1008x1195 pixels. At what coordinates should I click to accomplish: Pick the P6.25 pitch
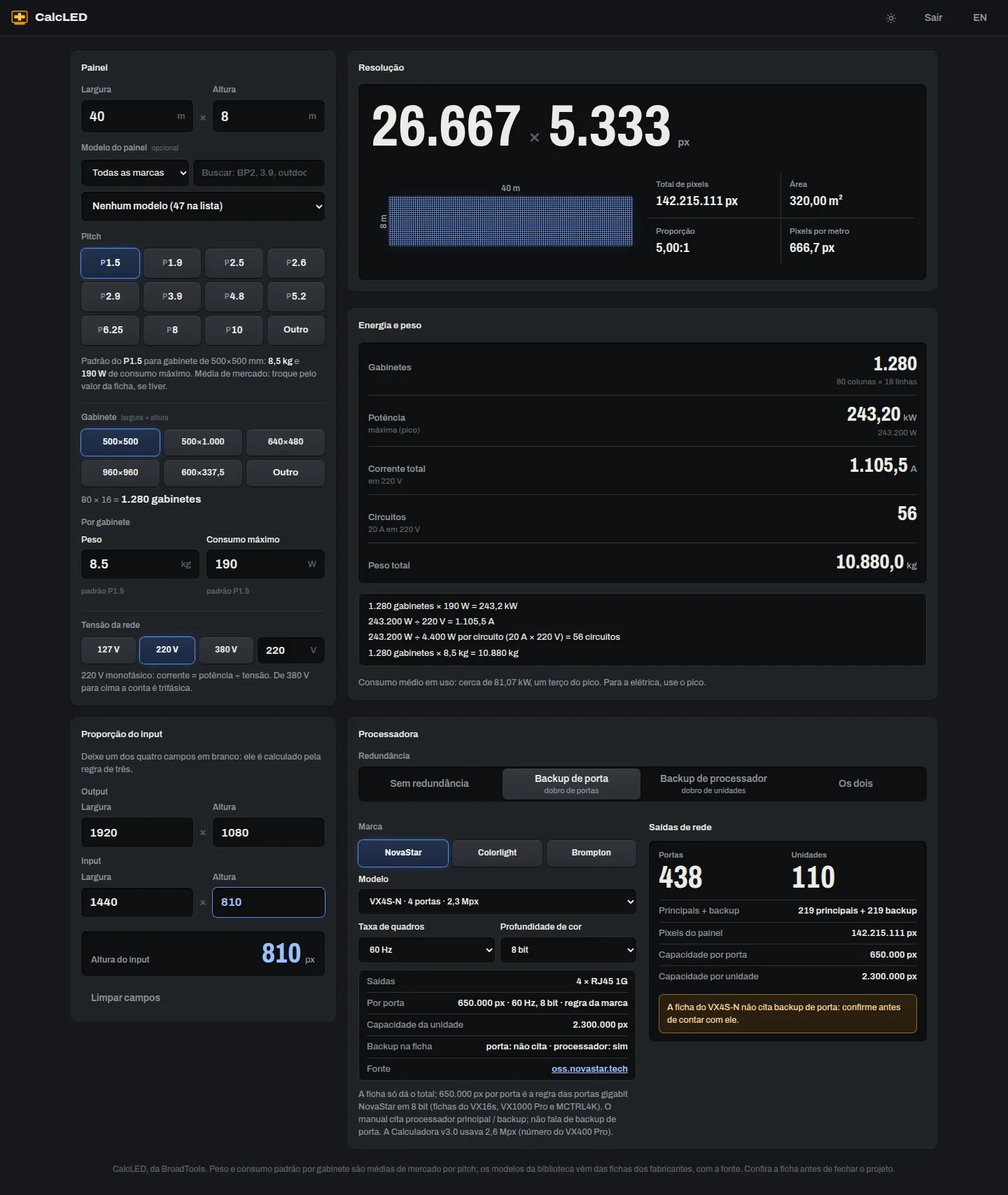tap(111, 330)
